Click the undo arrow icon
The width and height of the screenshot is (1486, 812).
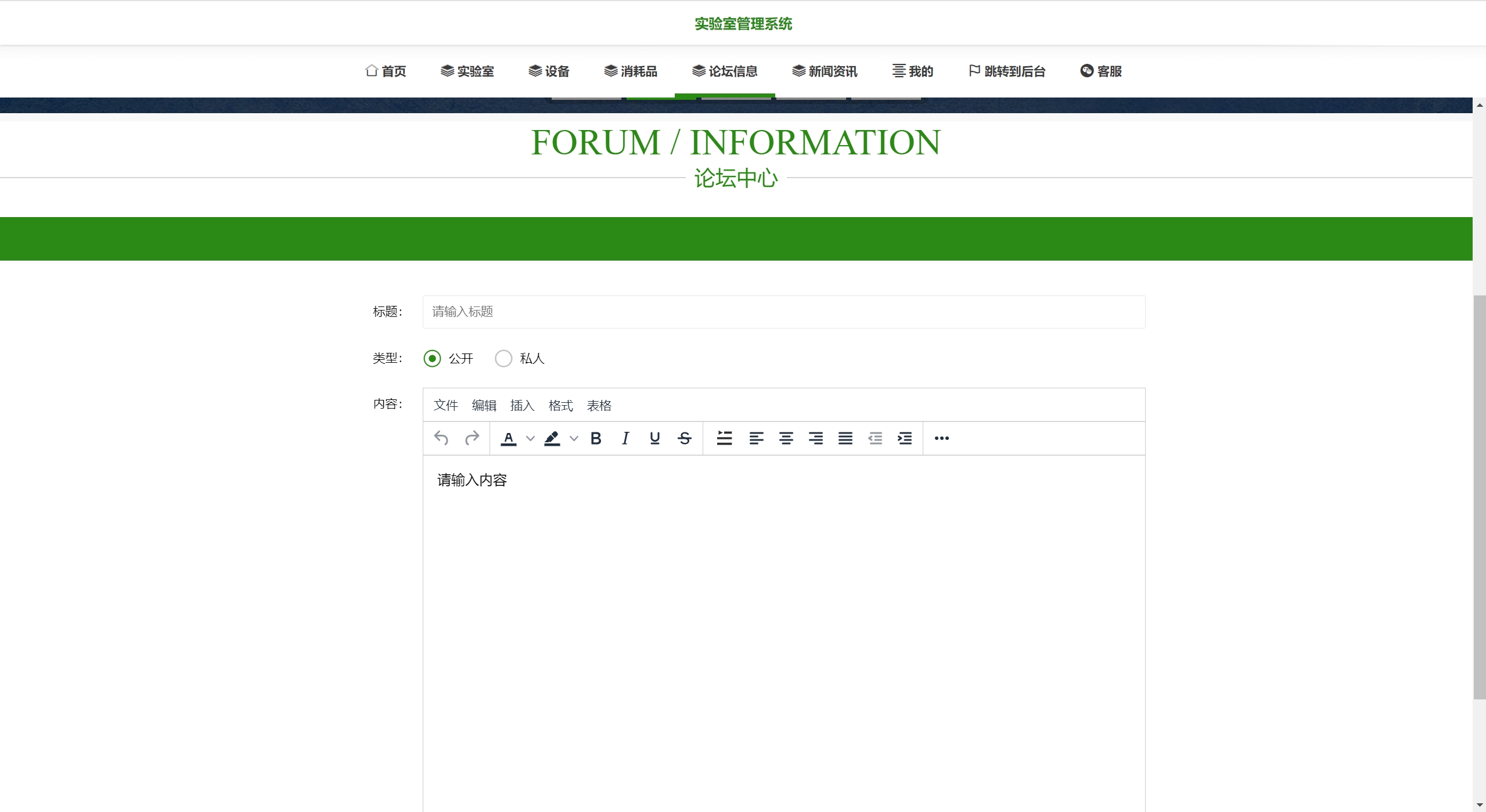tap(441, 438)
